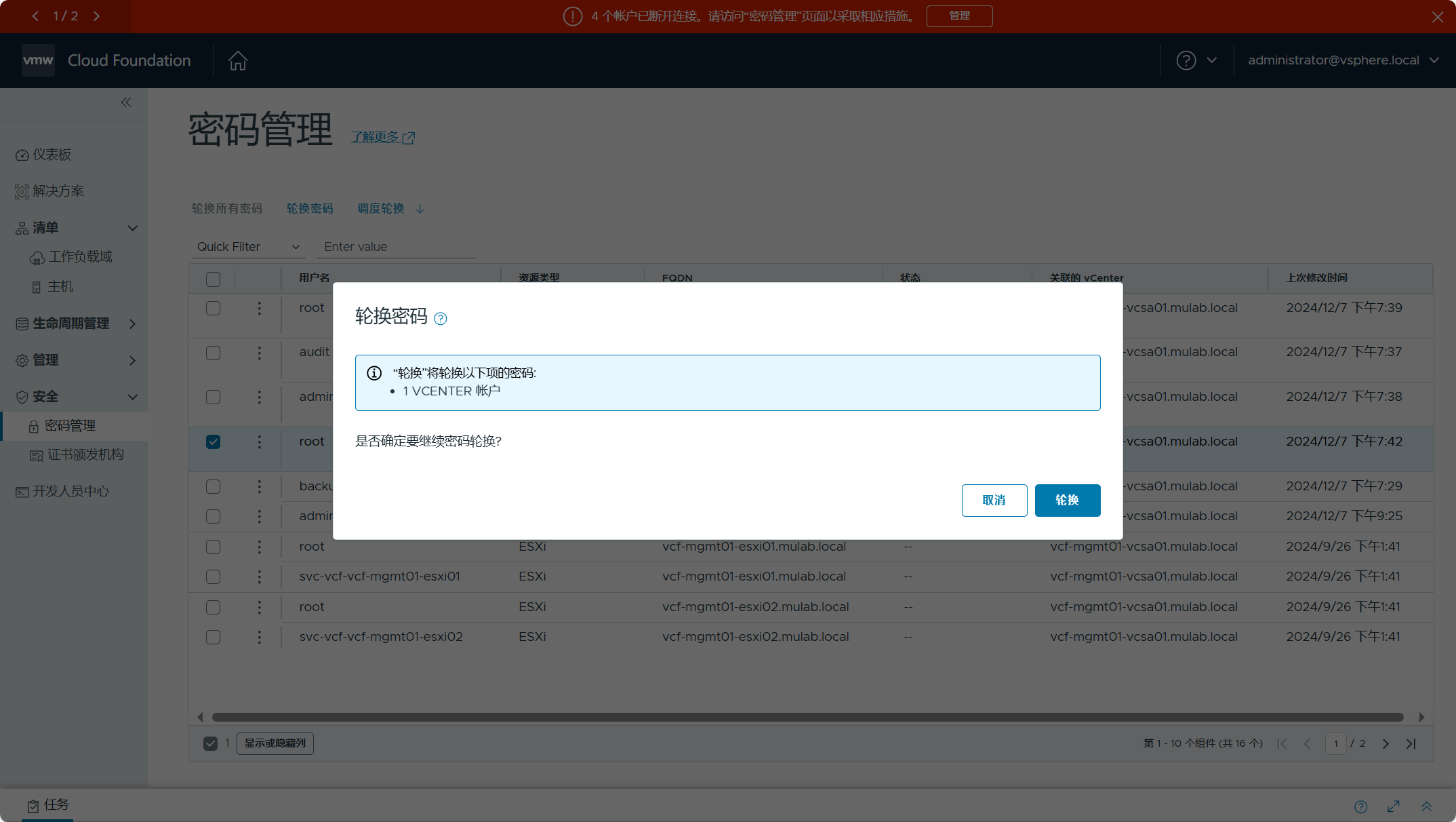The width and height of the screenshot is (1456, 822).
Task: Check the svc-vcf-vcf-mgmt01-esxi02 row checkbox
Action: click(213, 637)
